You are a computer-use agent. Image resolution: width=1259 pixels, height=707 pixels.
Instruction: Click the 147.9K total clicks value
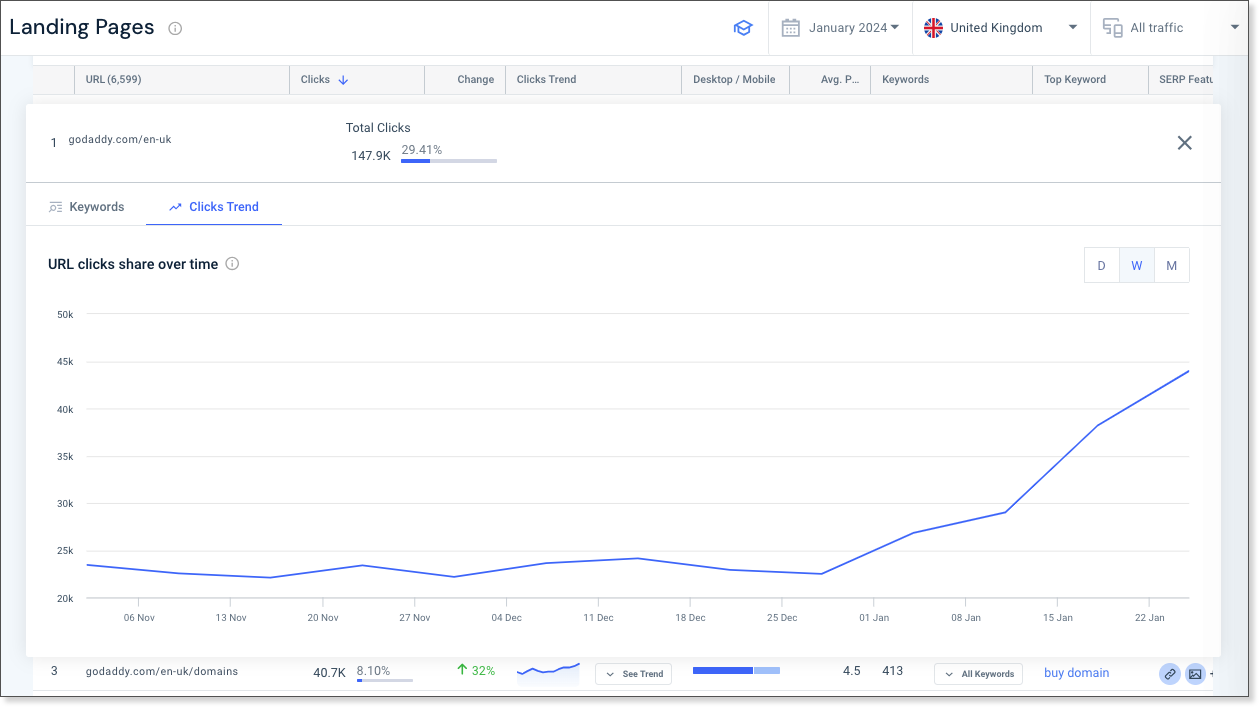tap(371, 156)
